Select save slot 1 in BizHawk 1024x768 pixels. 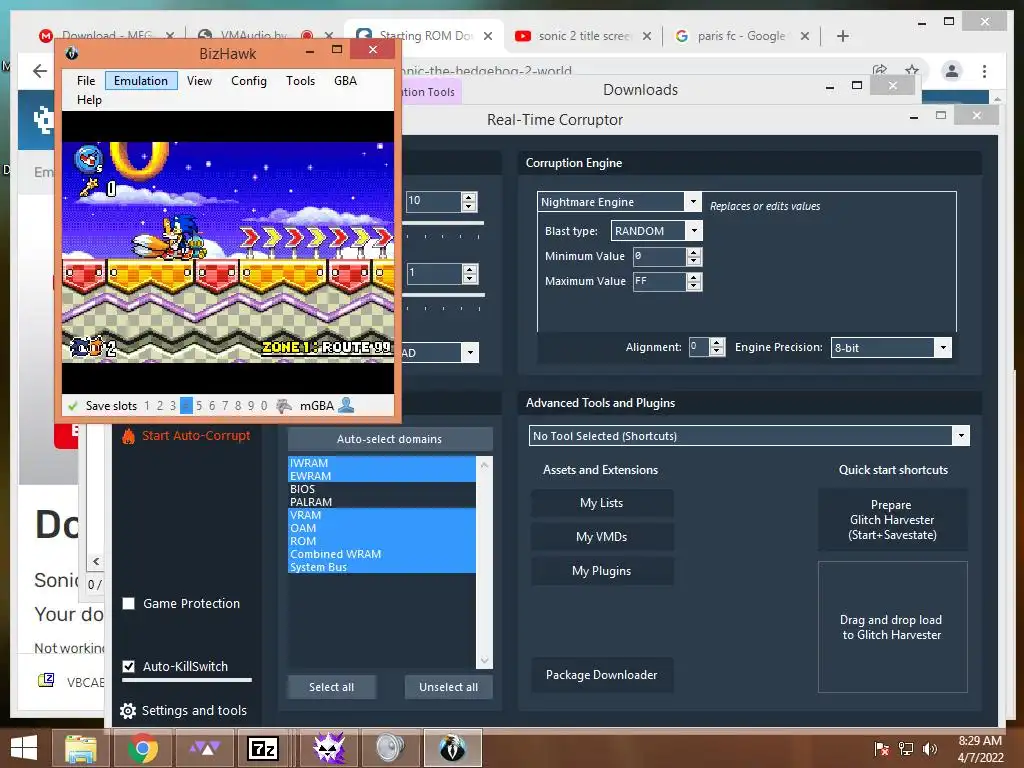click(x=147, y=406)
